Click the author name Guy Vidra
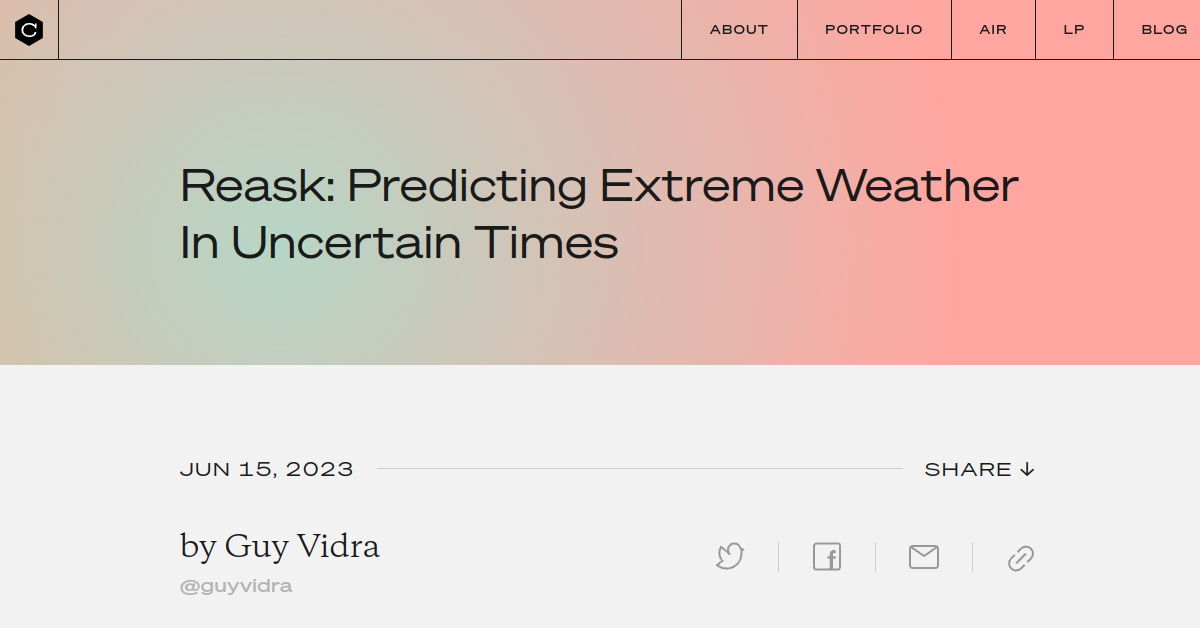This screenshot has width=1200, height=628. [280, 546]
